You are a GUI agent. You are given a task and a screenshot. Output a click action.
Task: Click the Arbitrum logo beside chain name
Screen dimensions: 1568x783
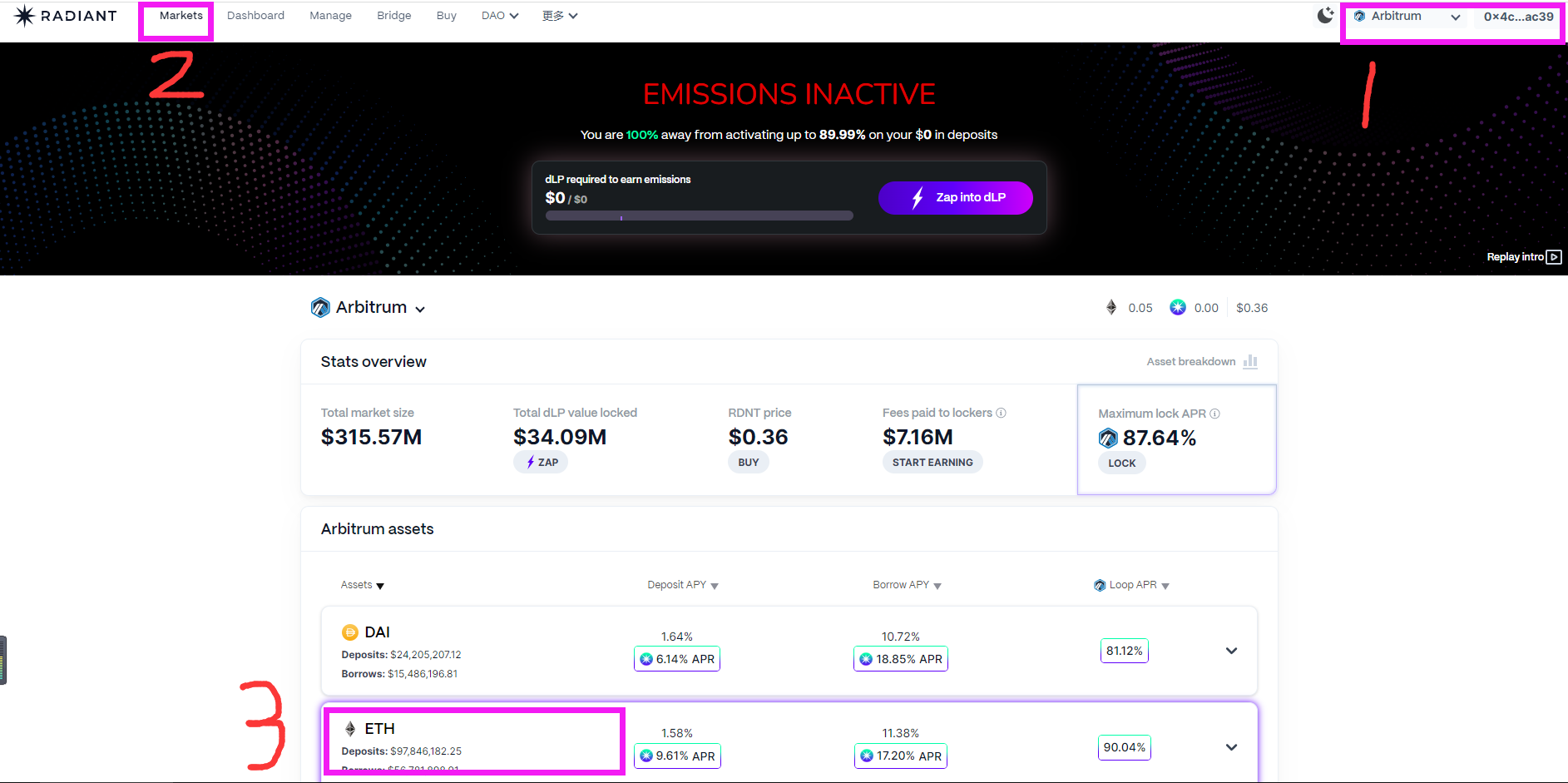pos(320,308)
